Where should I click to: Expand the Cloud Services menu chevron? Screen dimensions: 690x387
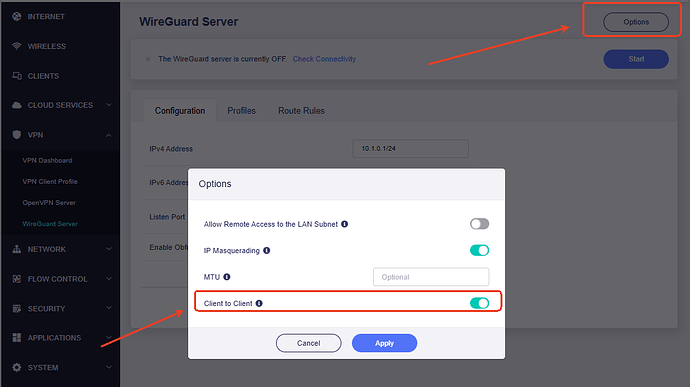109,105
